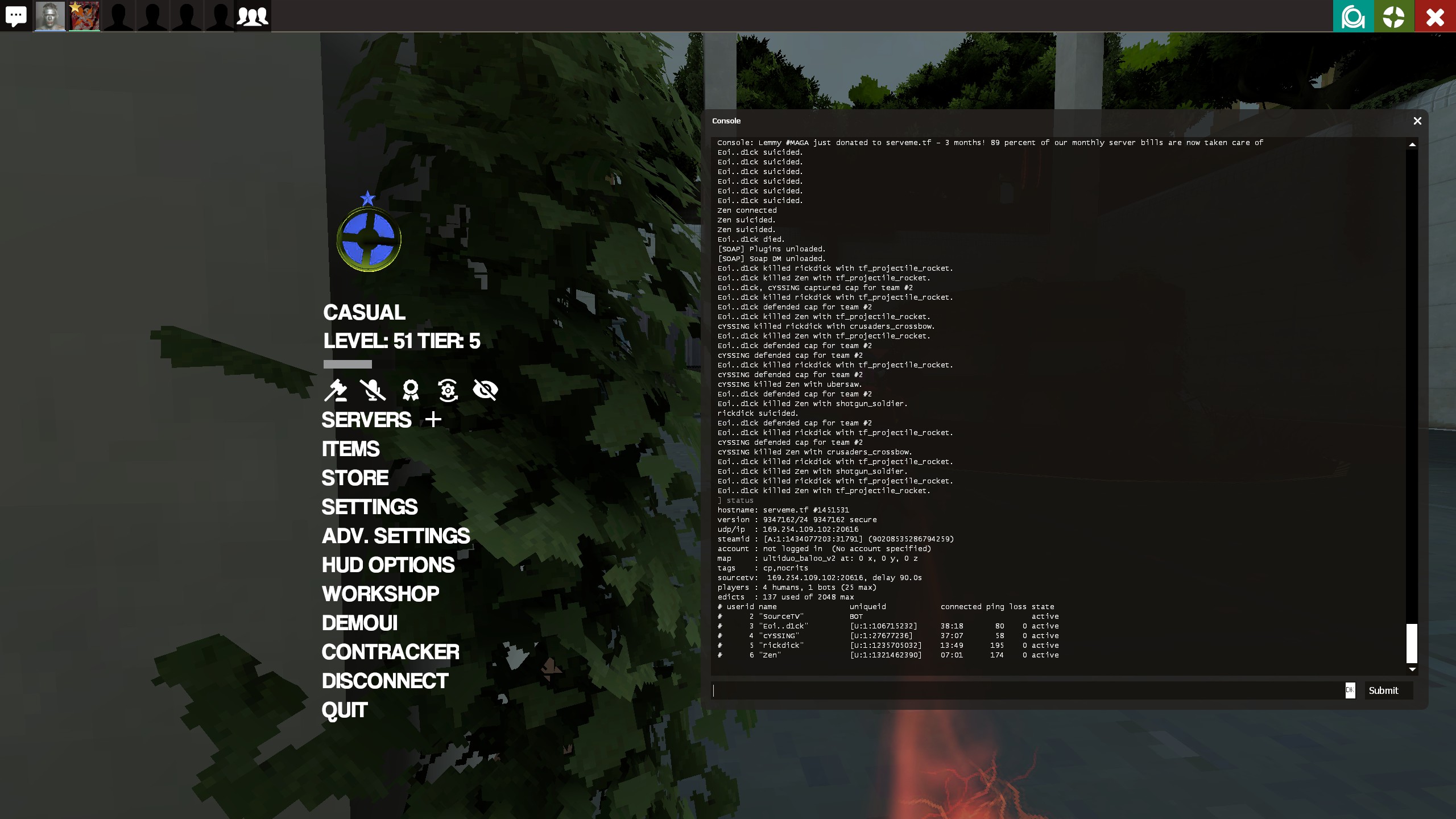Click the gear with refresh arrows icon
The image size is (1456, 819).
[x=448, y=390]
